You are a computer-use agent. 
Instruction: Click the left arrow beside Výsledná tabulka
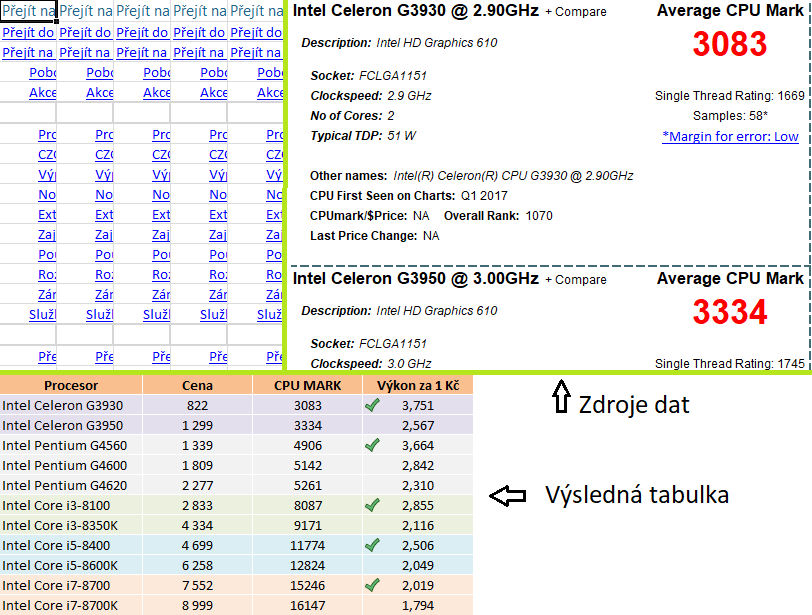[509, 494]
